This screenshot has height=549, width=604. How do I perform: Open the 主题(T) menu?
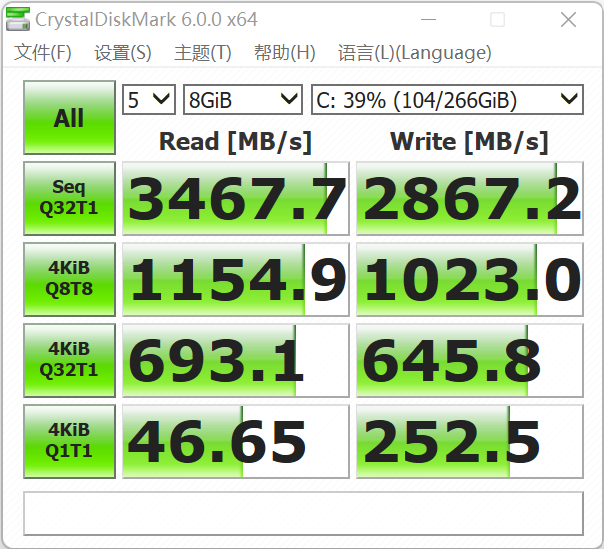point(203,53)
